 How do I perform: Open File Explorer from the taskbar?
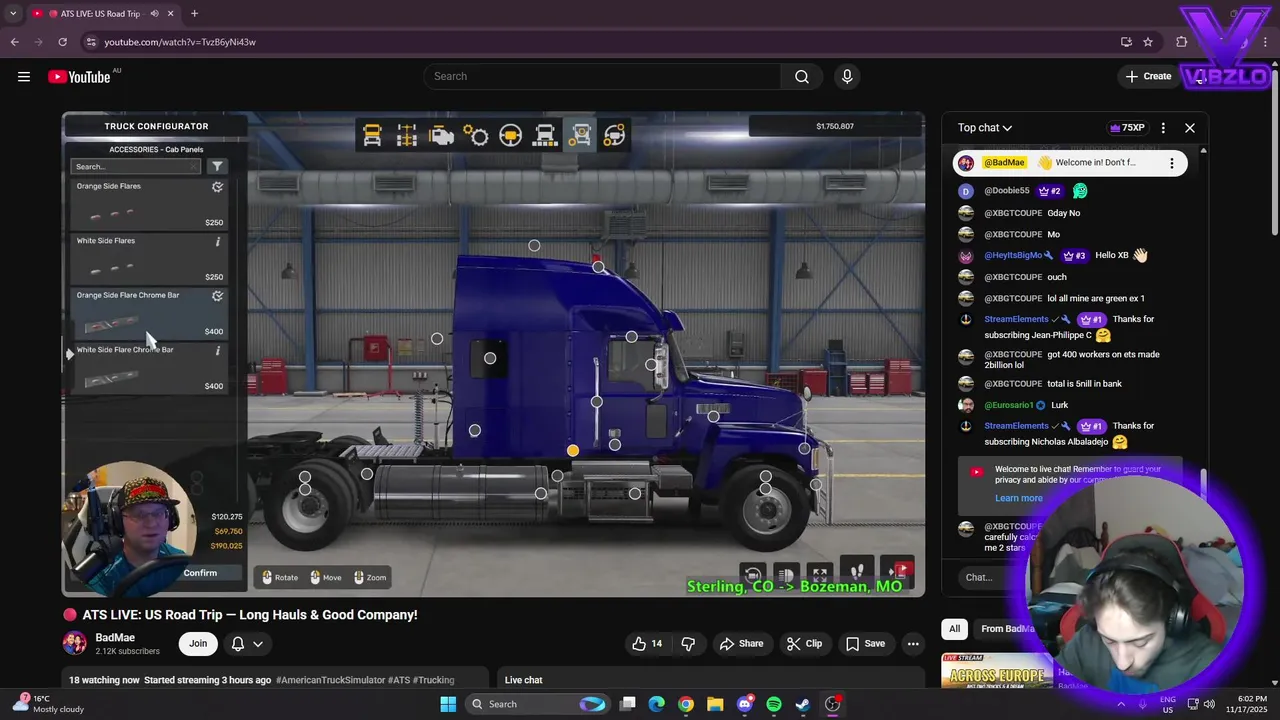(x=715, y=704)
